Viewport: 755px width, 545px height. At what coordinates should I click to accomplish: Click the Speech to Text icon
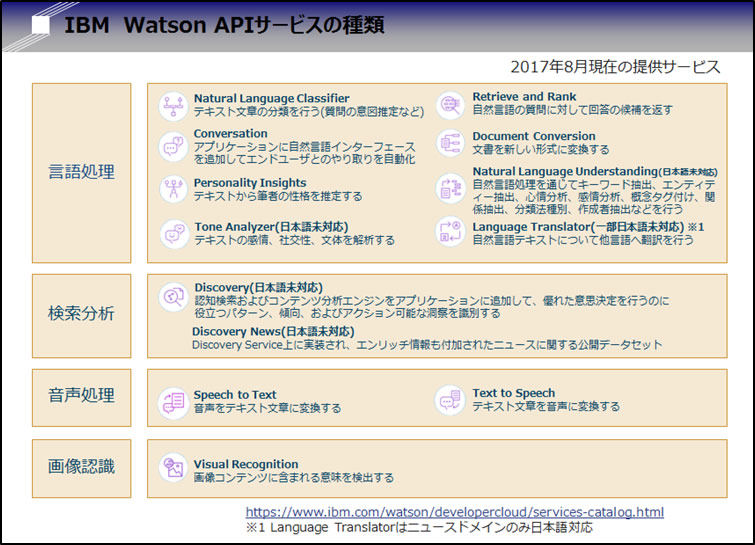pyautogui.click(x=174, y=402)
